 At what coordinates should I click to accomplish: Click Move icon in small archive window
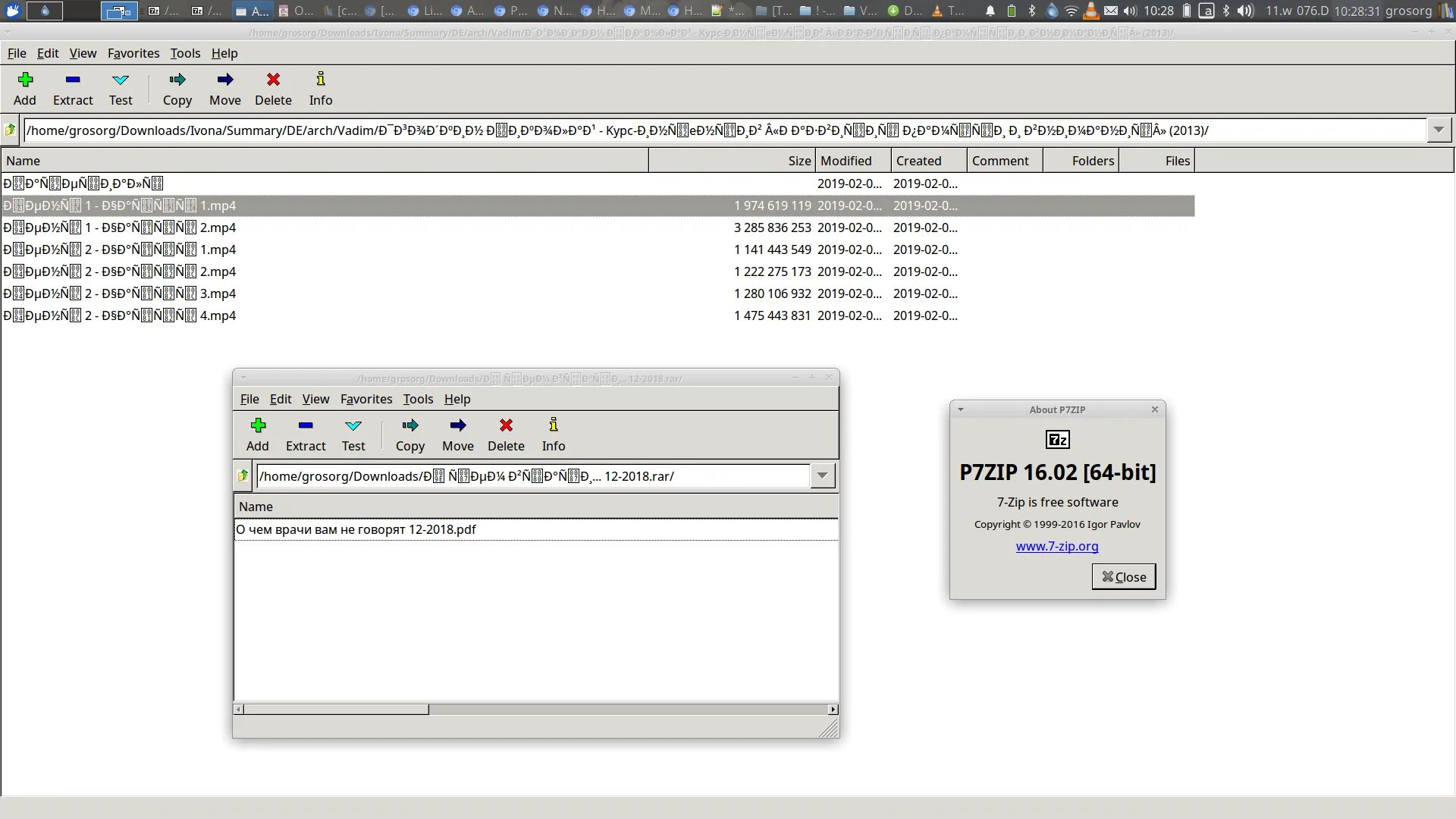coord(457,425)
